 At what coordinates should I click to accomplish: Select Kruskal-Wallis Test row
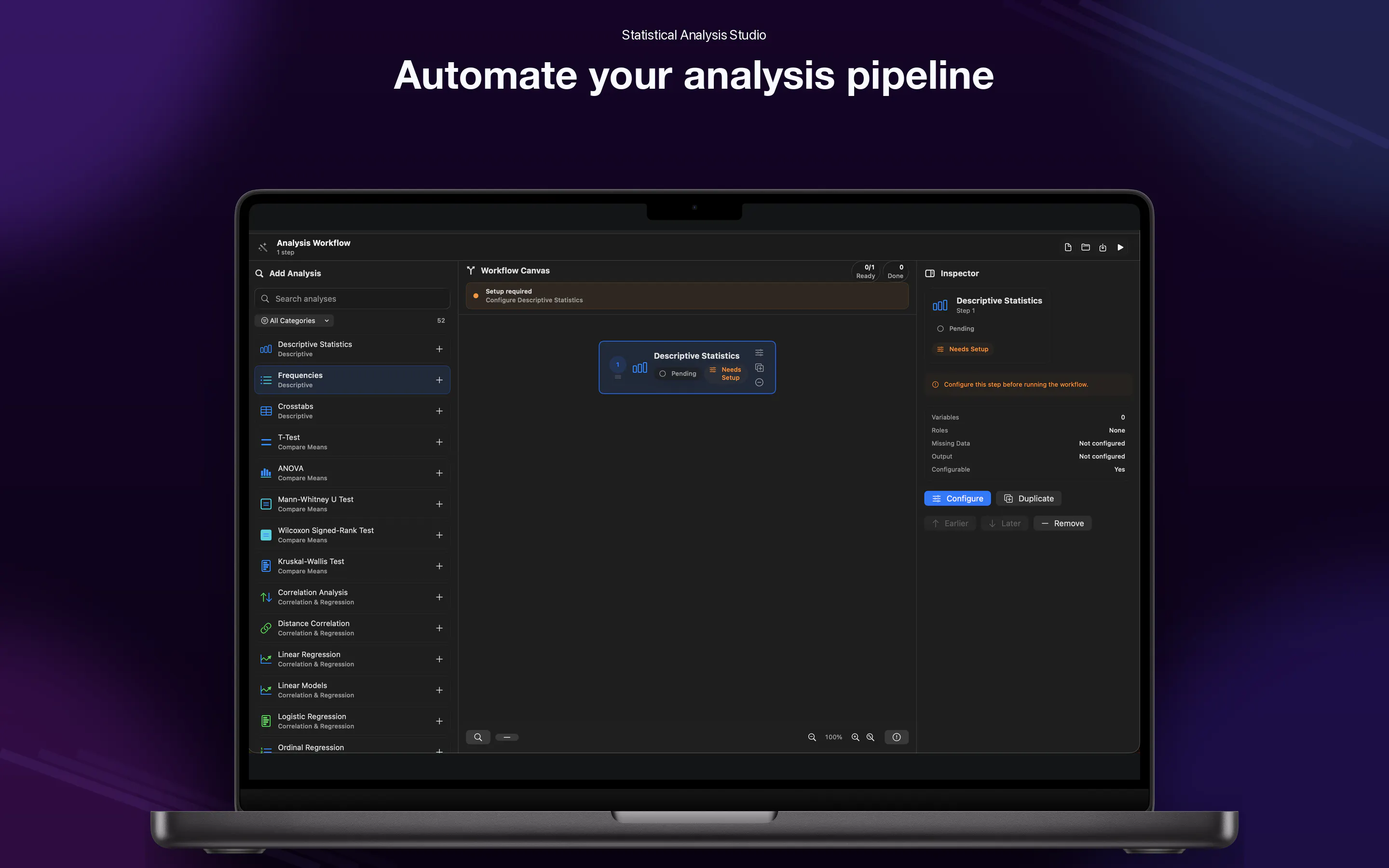(352, 566)
